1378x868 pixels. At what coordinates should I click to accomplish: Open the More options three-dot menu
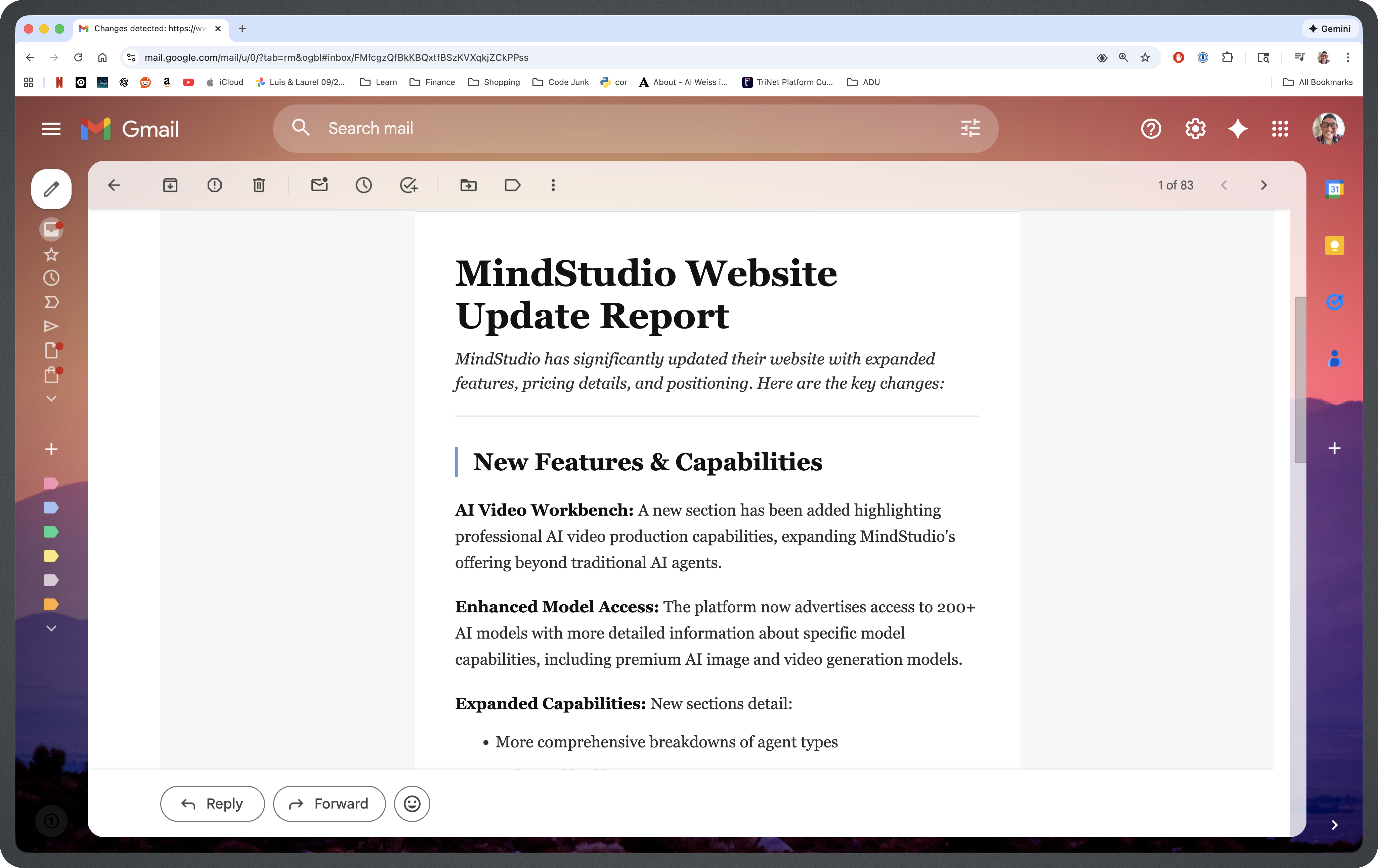(x=553, y=185)
